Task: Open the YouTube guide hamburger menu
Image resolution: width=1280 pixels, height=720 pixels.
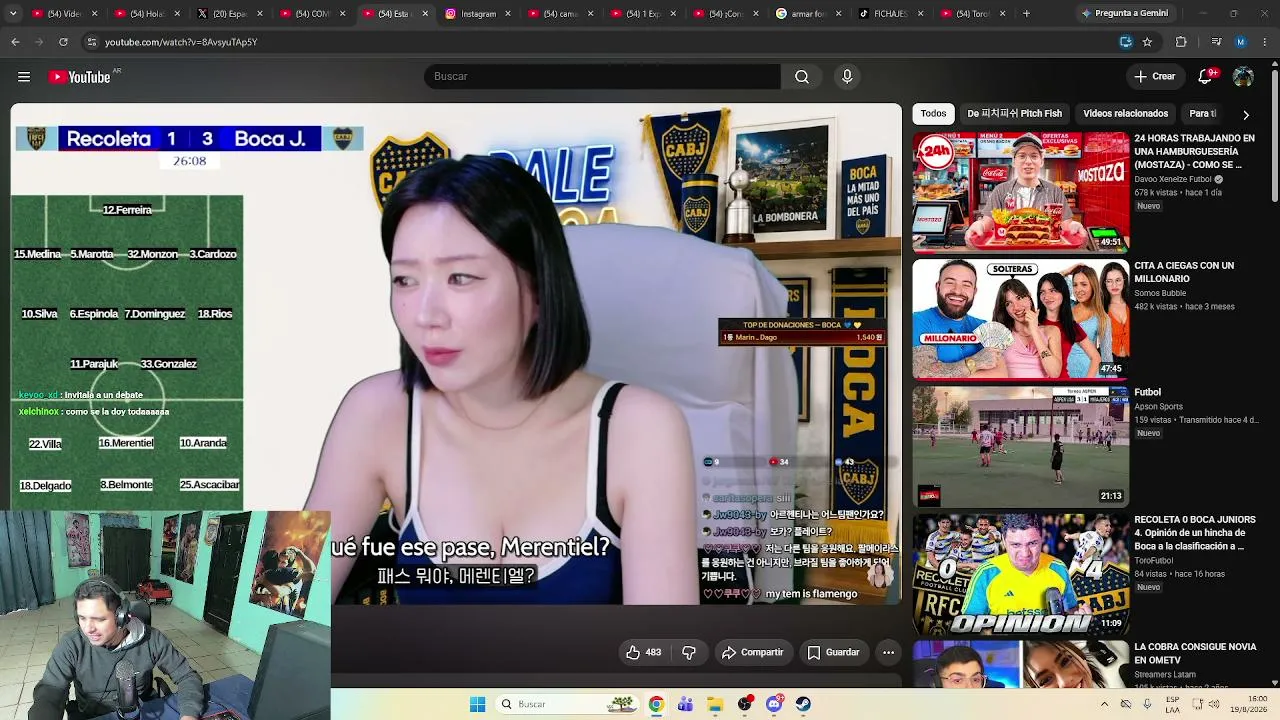Action: pyautogui.click(x=24, y=77)
